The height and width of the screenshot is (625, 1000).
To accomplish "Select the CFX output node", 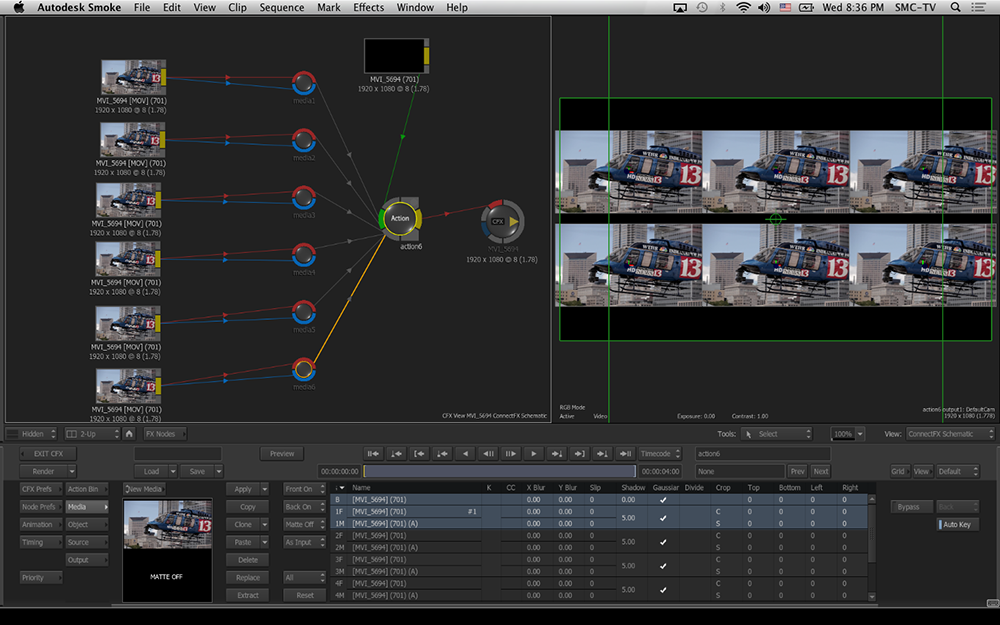I will pyautogui.click(x=500, y=221).
